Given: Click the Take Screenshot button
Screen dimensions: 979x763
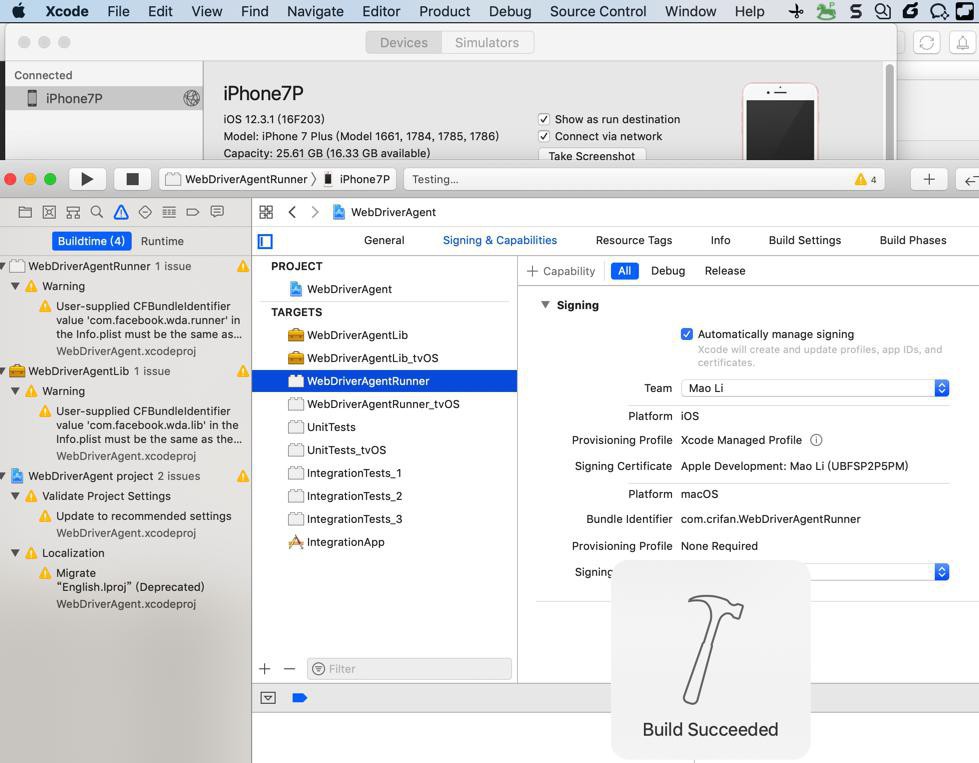Looking at the screenshot, I should click(592, 155).
